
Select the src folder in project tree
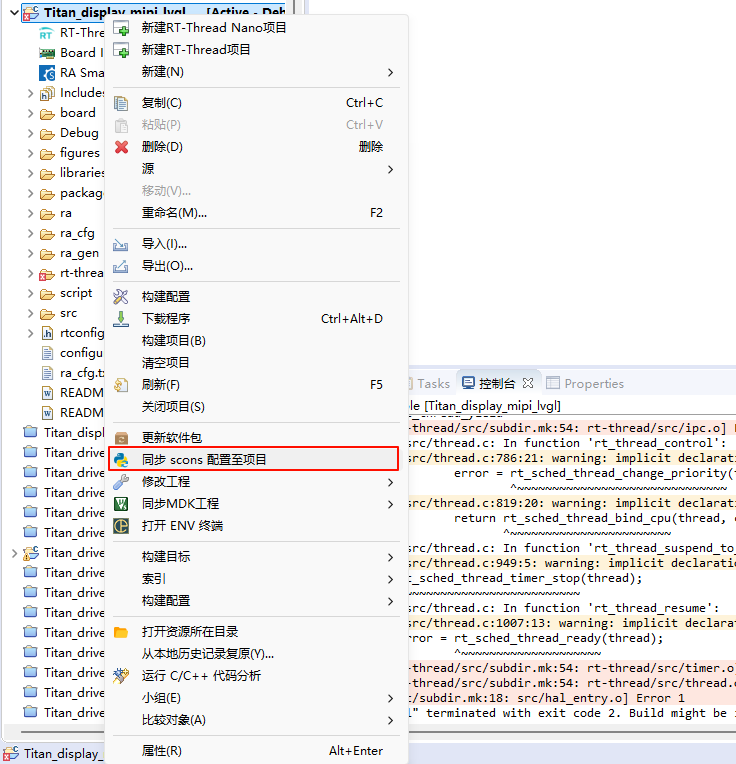tap(68, 313)
